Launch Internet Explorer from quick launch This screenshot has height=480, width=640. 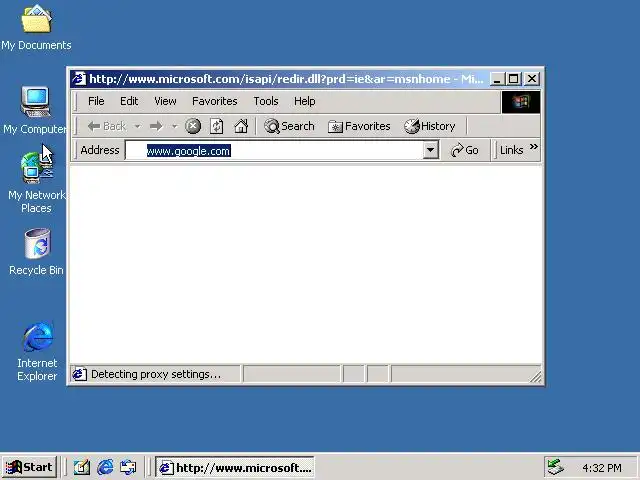click(105, 467)
